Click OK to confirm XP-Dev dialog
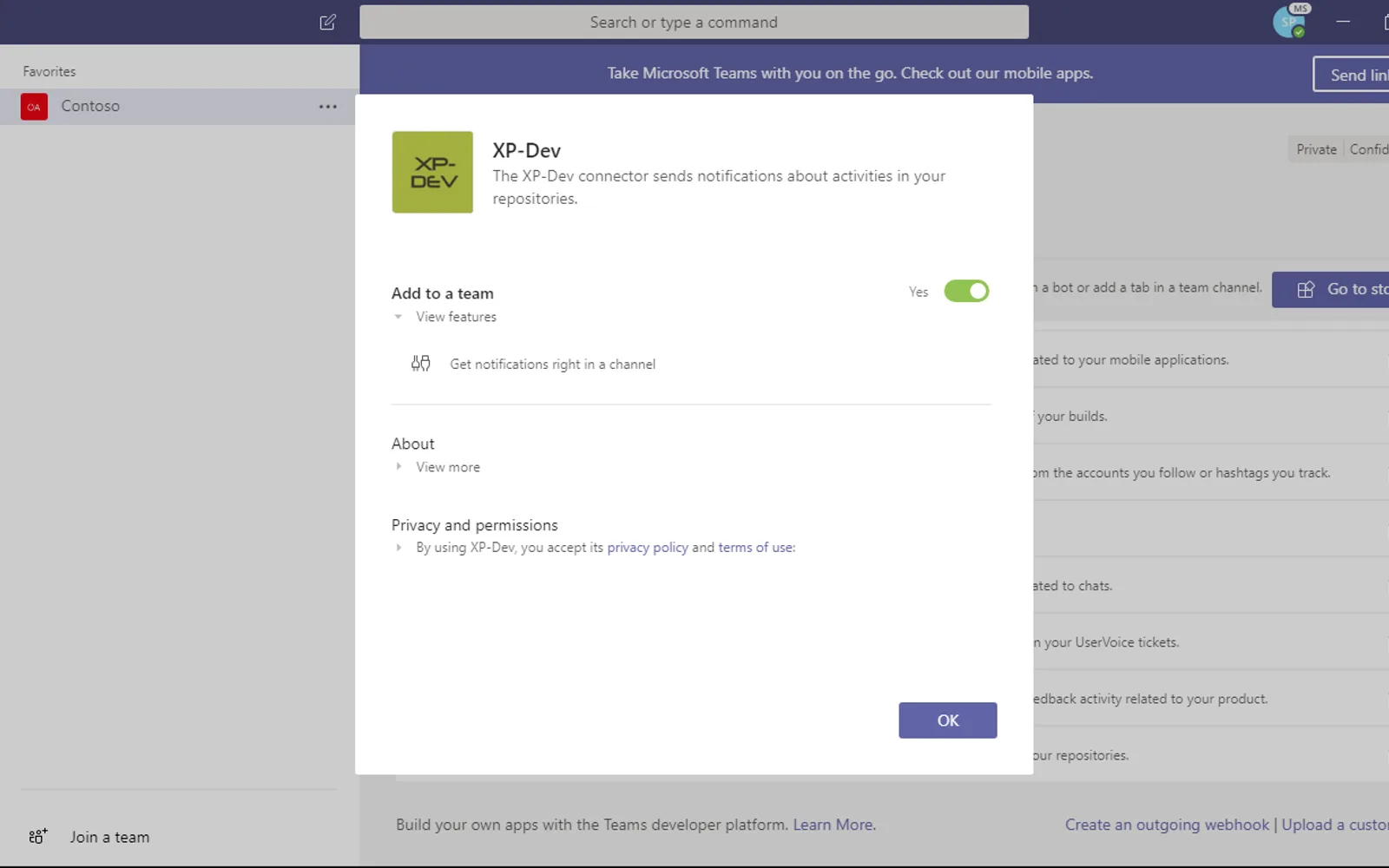Screen dimensions: 1389x868 (x=948, y=720)
